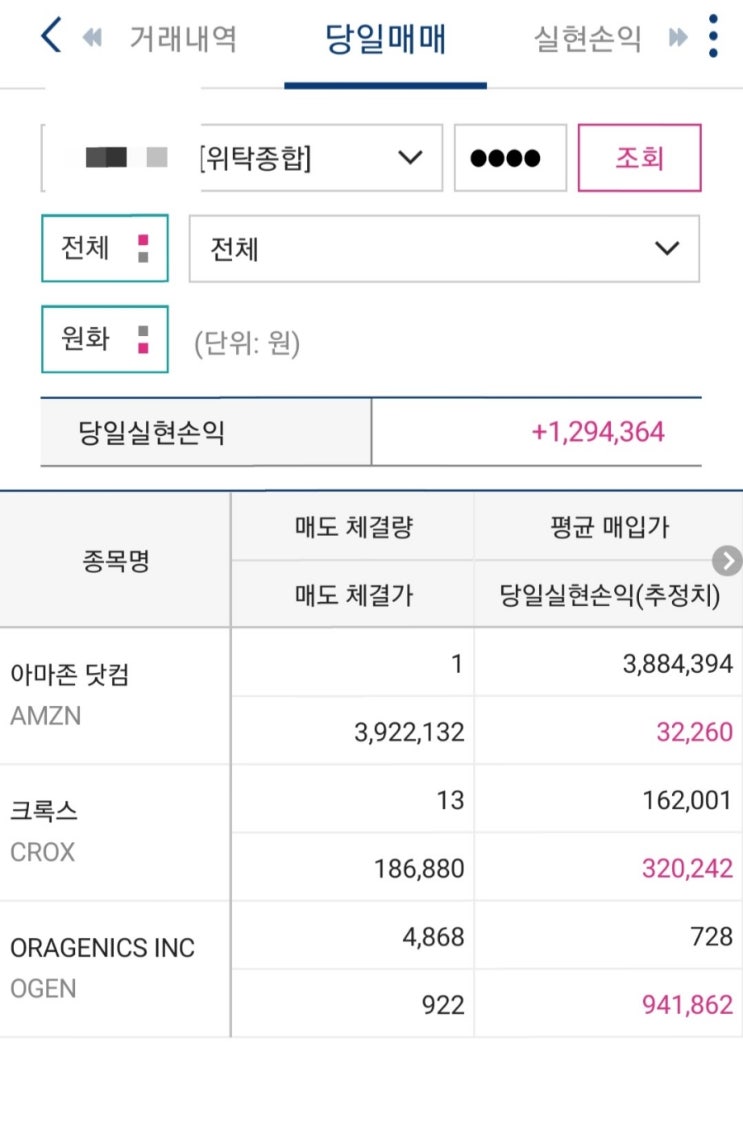Toggle the 전체 filter switch
The height and width of the screenshot is (1146, 743).
[x=104, y=248]
